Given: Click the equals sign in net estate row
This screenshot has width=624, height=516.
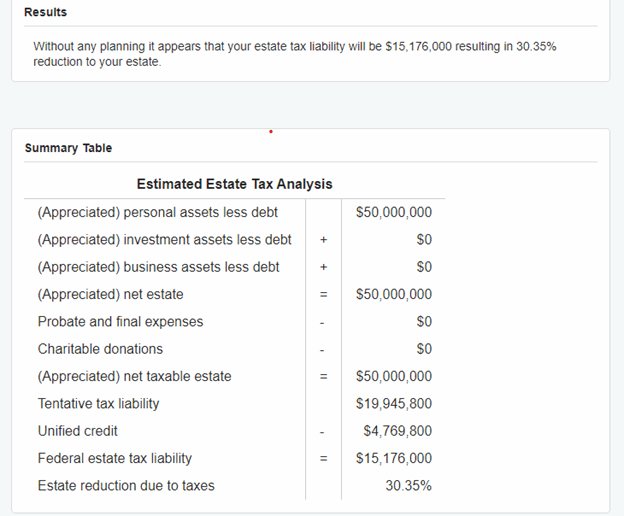Looking at the screenshot, I should click(x=323, y=295).
